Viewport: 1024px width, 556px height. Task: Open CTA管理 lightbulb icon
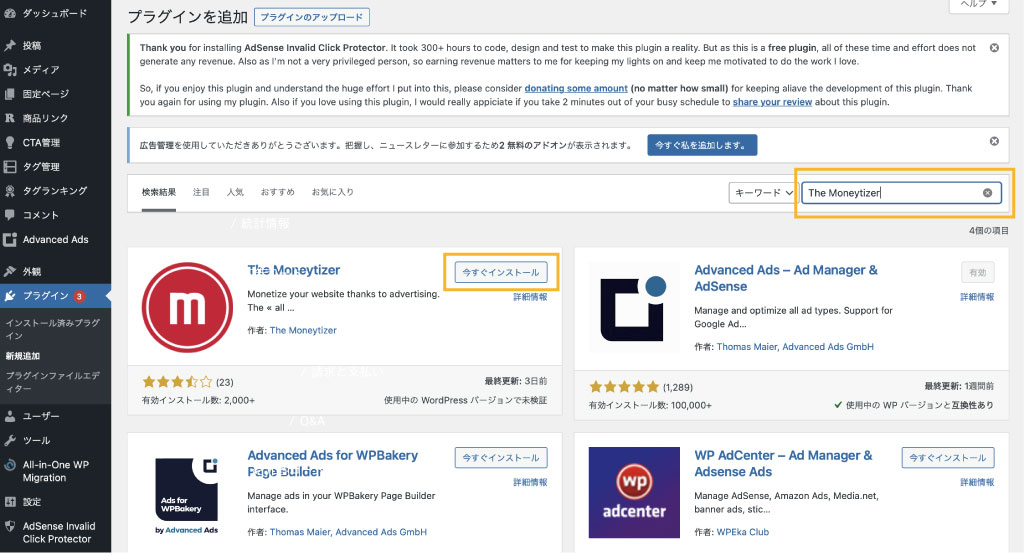point(10,142)
